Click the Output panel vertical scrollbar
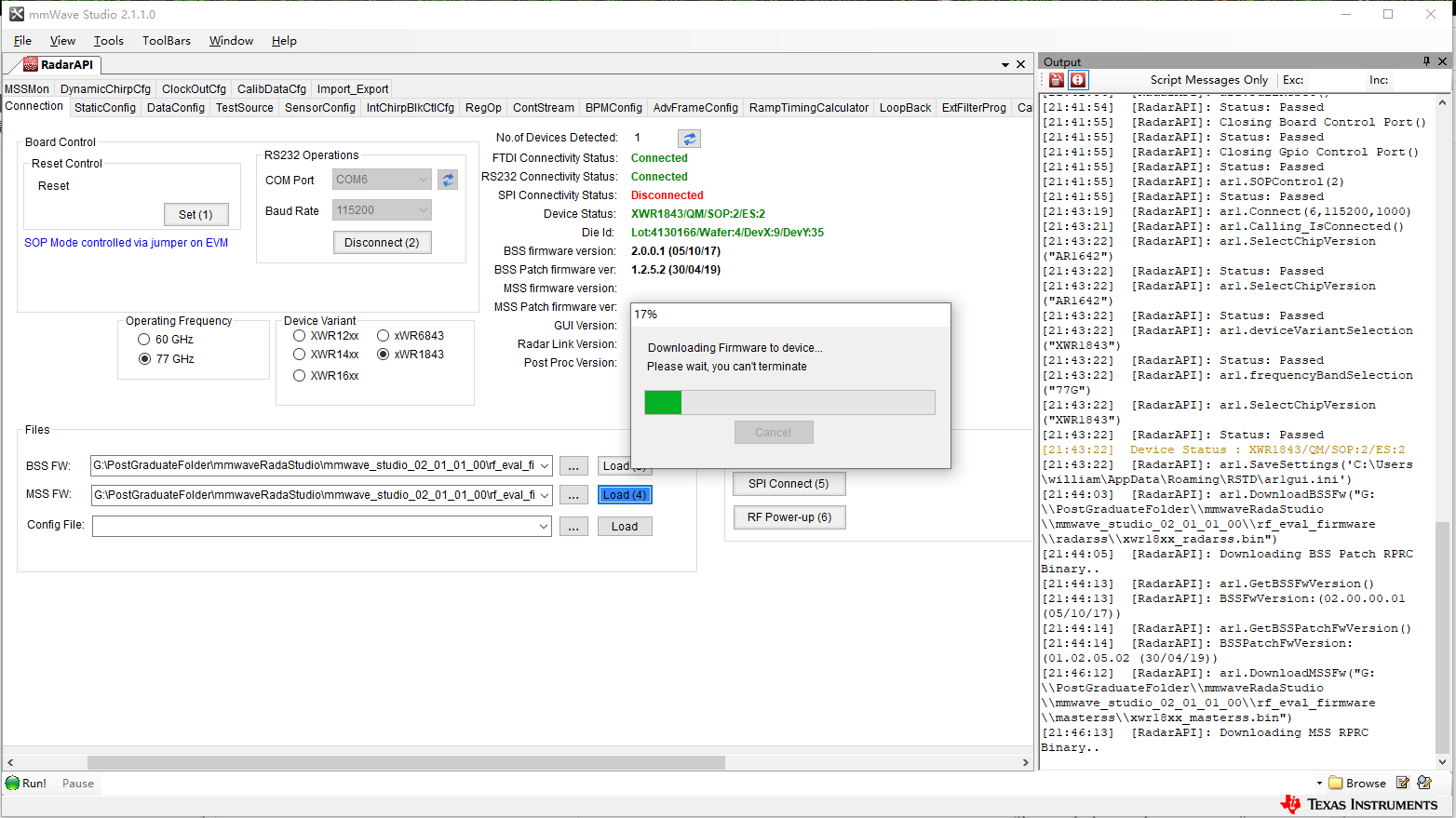The image size is (1456, 818). click(x=1443, y=638)
